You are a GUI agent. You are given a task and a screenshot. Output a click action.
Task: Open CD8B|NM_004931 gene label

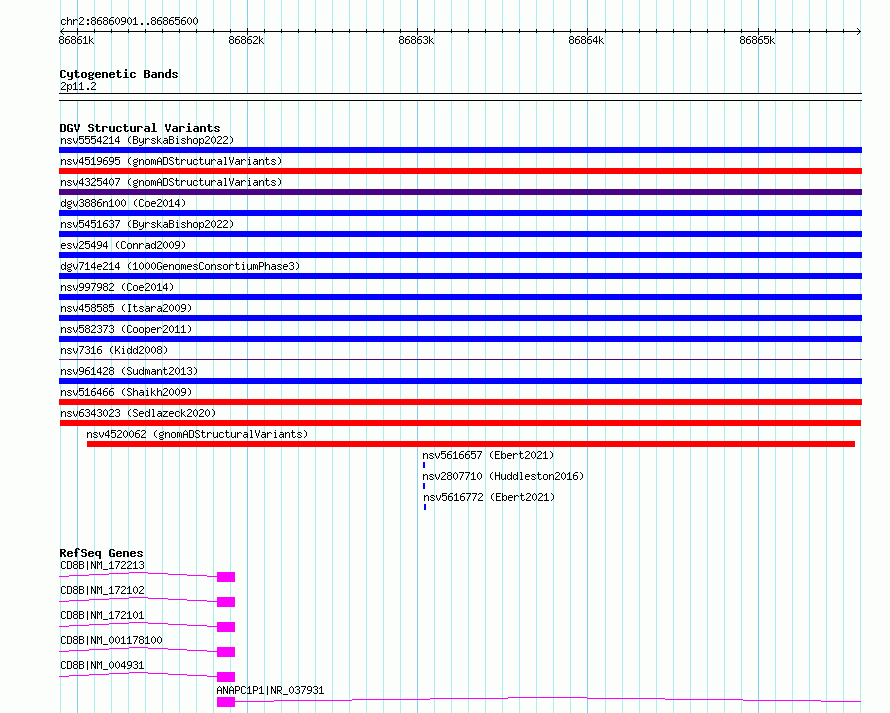coord(102,665)
